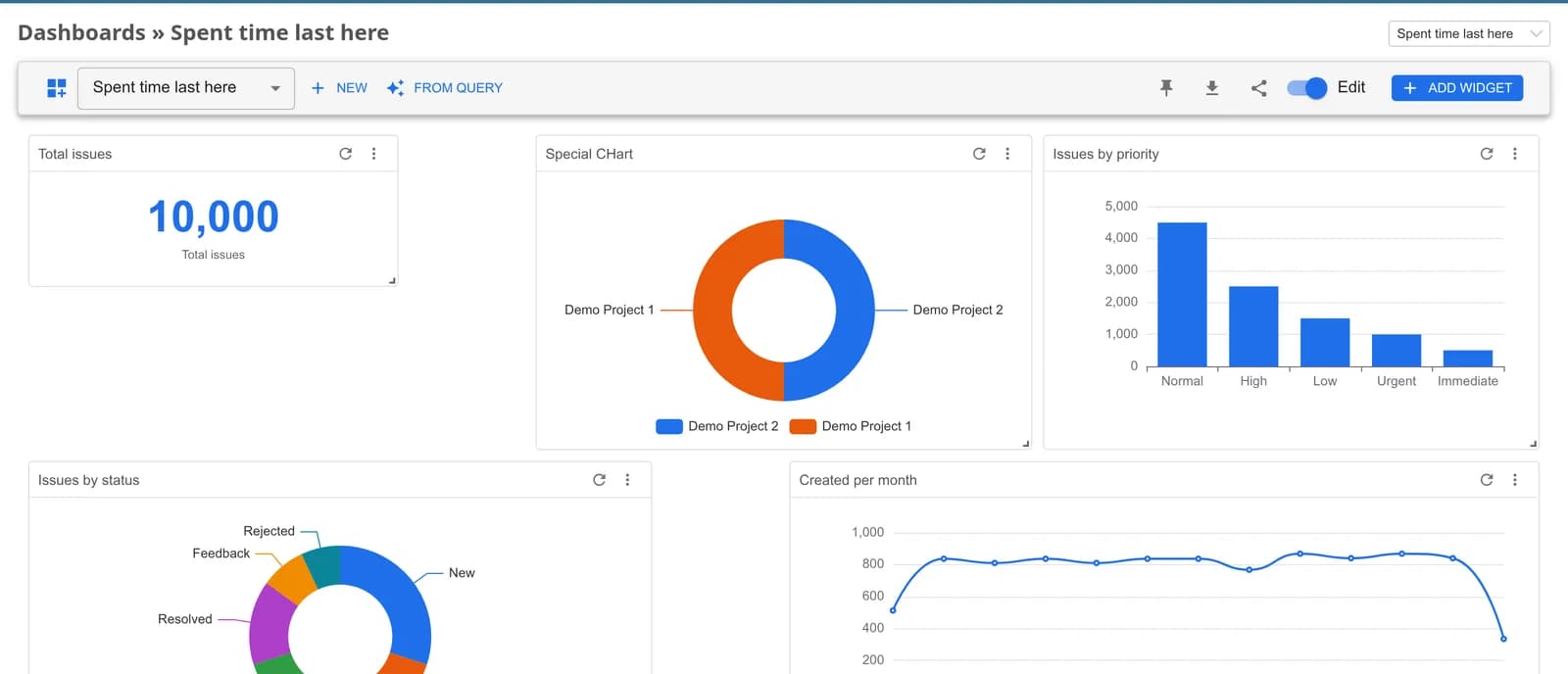
Task: Open Issues by priority options menu
Action: [x=1515, y=154]
